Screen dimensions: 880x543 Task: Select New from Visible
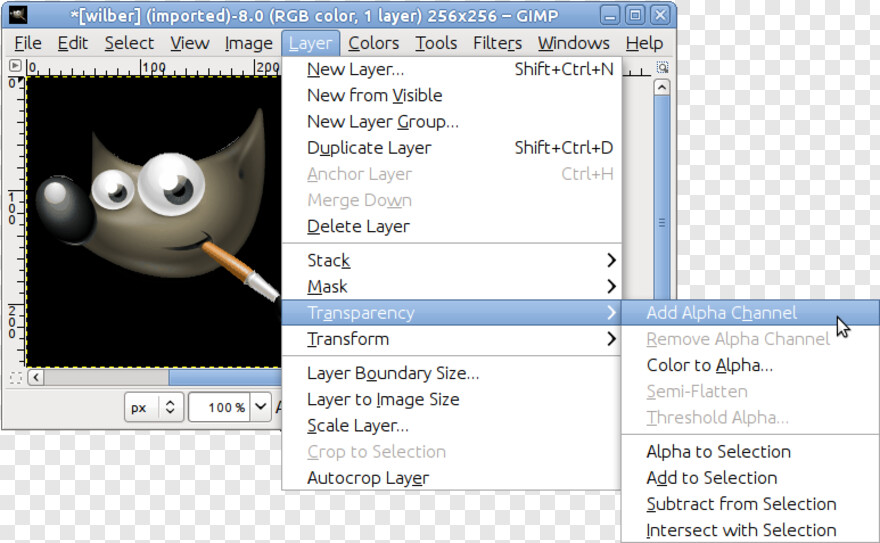(x=452, y=95)
